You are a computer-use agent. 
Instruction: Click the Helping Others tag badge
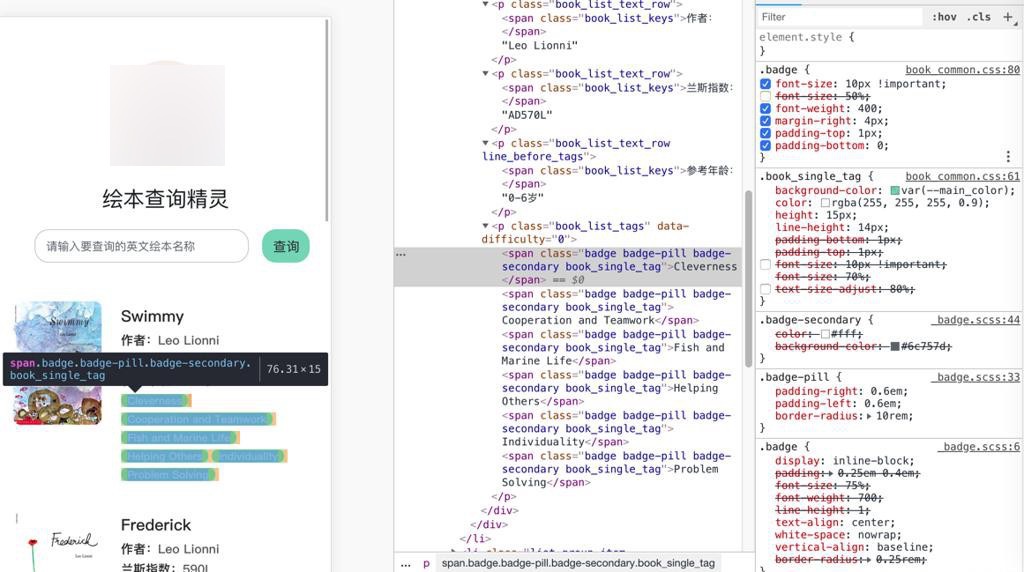(x=165, y=456)
